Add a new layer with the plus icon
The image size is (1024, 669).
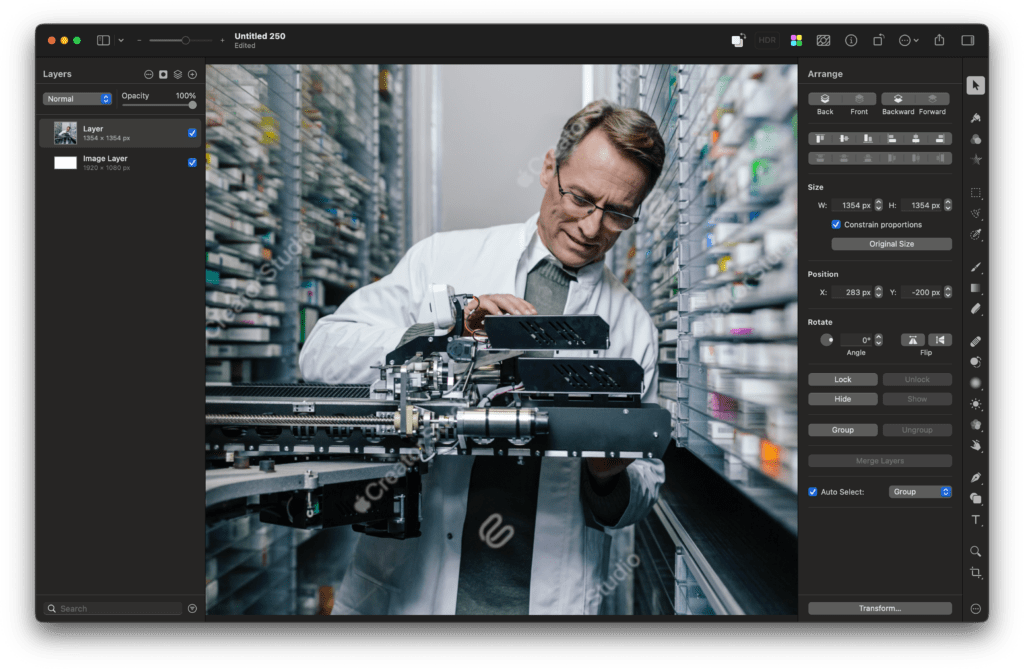coord(191,73)
